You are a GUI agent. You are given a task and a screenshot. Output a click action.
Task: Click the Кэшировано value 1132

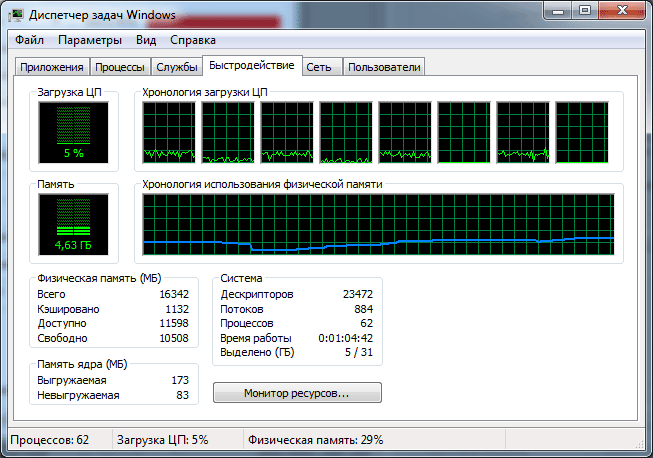[177, 309]
